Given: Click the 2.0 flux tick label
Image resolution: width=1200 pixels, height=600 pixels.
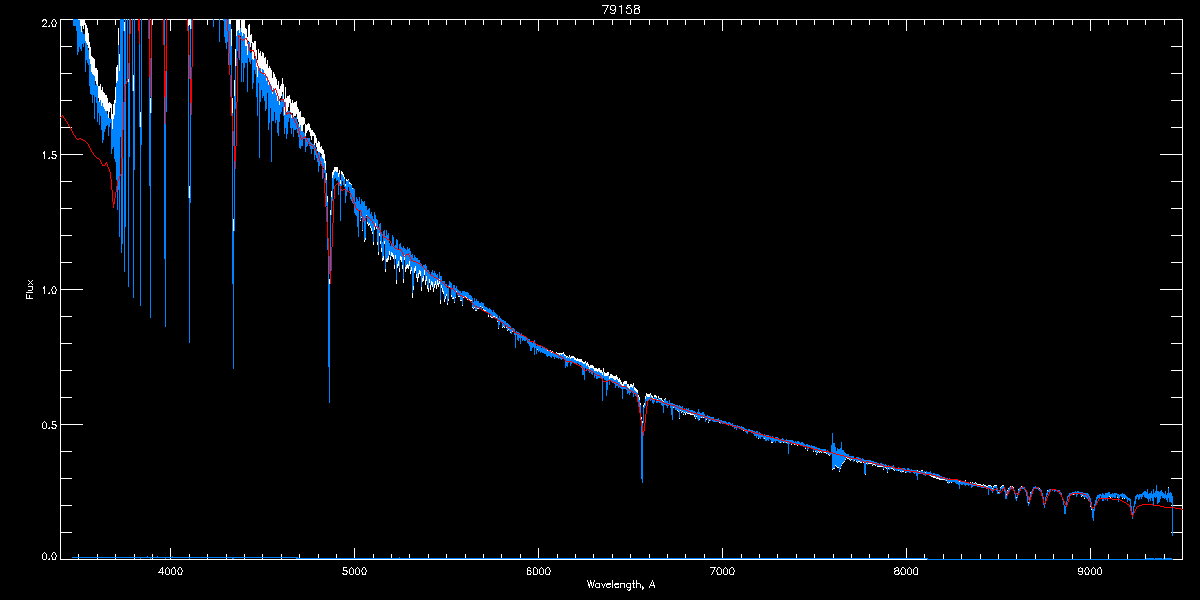Looking at the screenshot, I should pyautogui.click(x=47, y=21).
